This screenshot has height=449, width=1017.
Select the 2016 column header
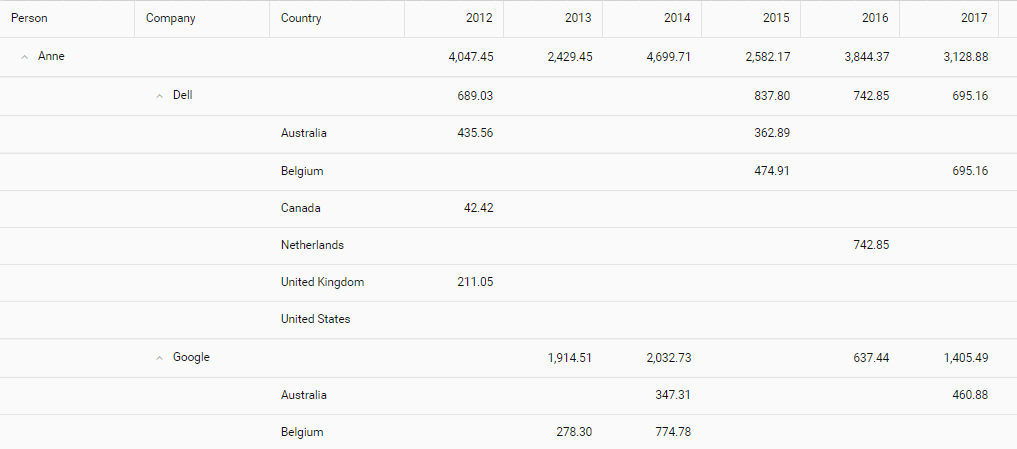pos(850,19)
